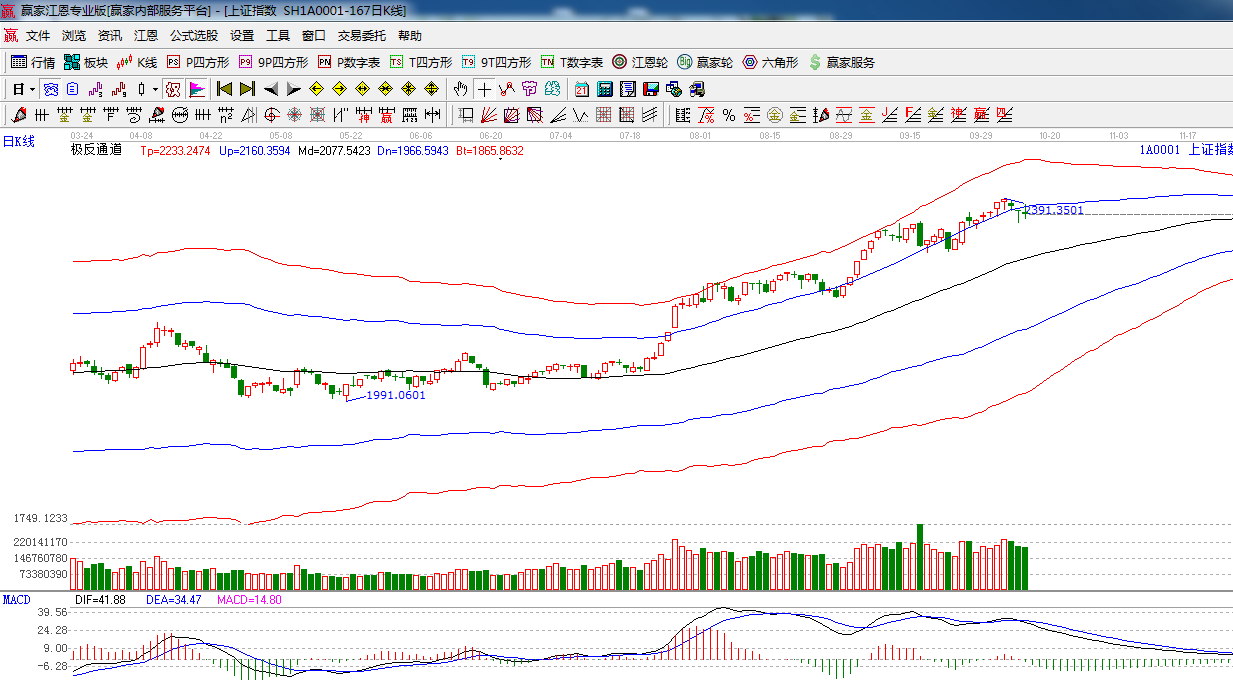The image size is (1233, 680).
Task: Open the 六角形 hexagon chart tool
Action: (770, 62)
